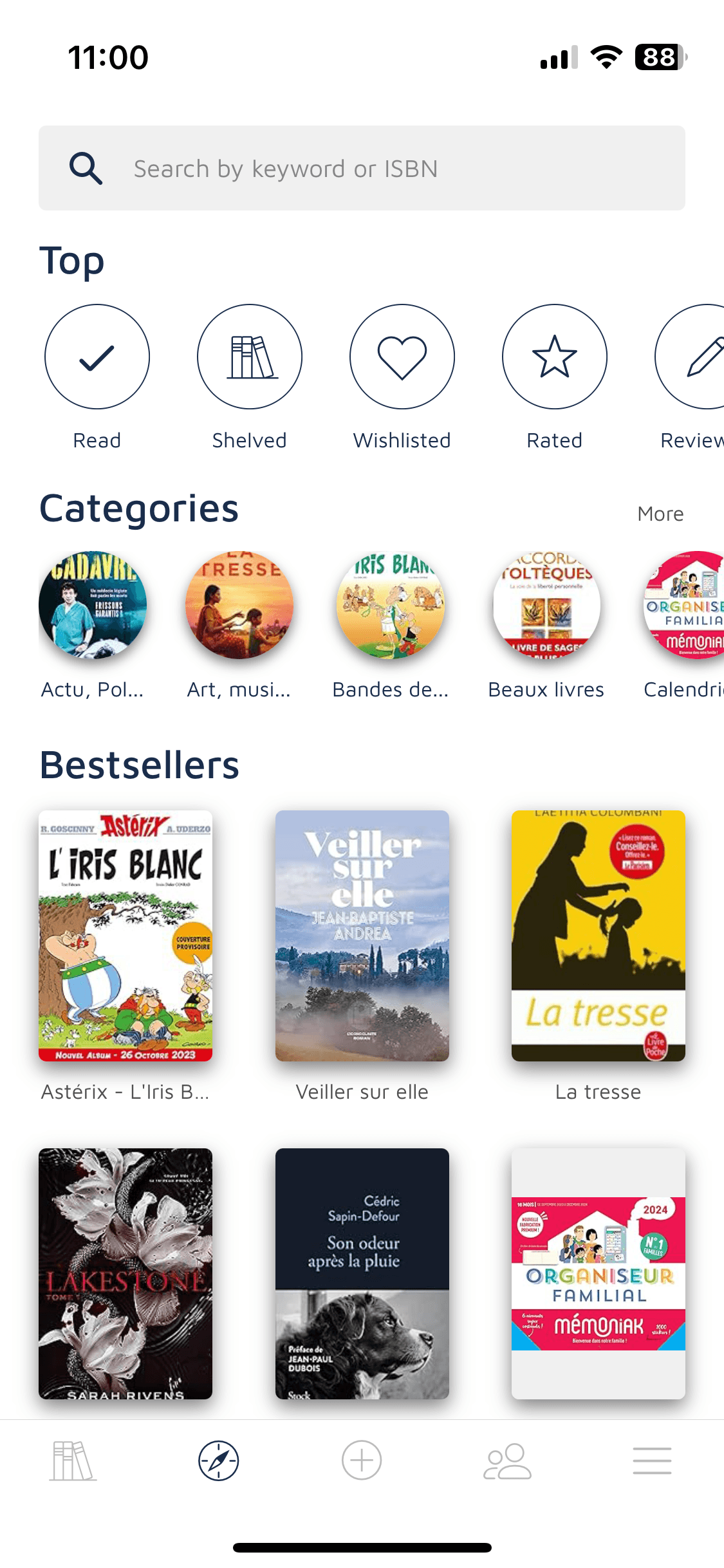Image resolution: width=724 pixels, height=1568 pixels.
Task: Open the Astérix L'Iris Blanc book cover
Action: pos(125,935)
